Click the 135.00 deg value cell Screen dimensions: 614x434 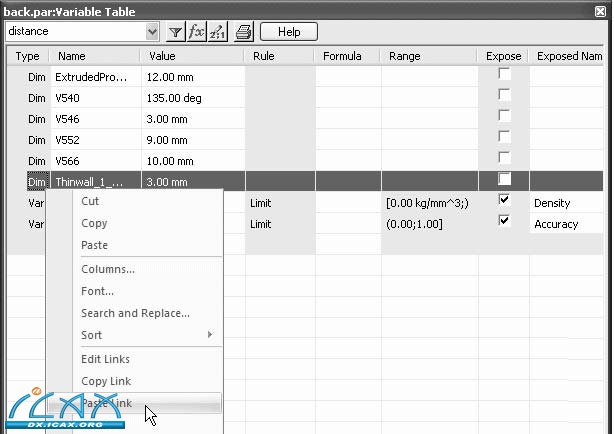tap(193, 98)
